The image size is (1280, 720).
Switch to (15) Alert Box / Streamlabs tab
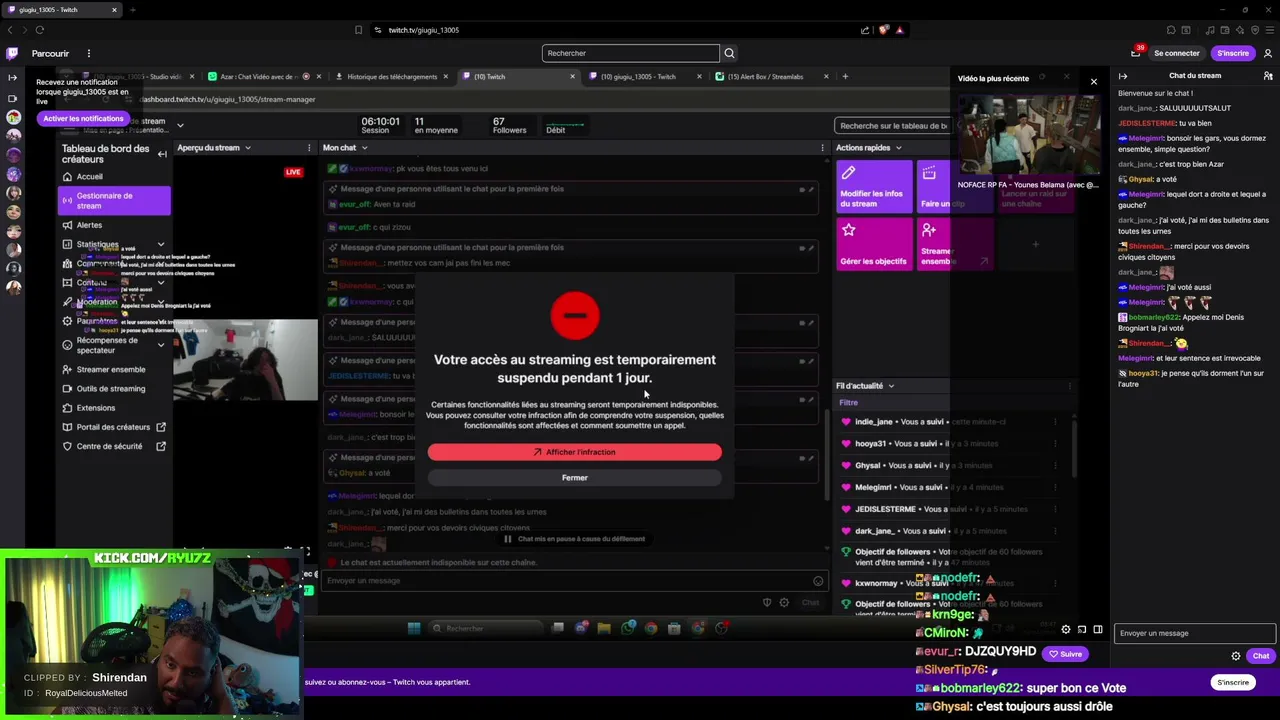tap(773, 77)
